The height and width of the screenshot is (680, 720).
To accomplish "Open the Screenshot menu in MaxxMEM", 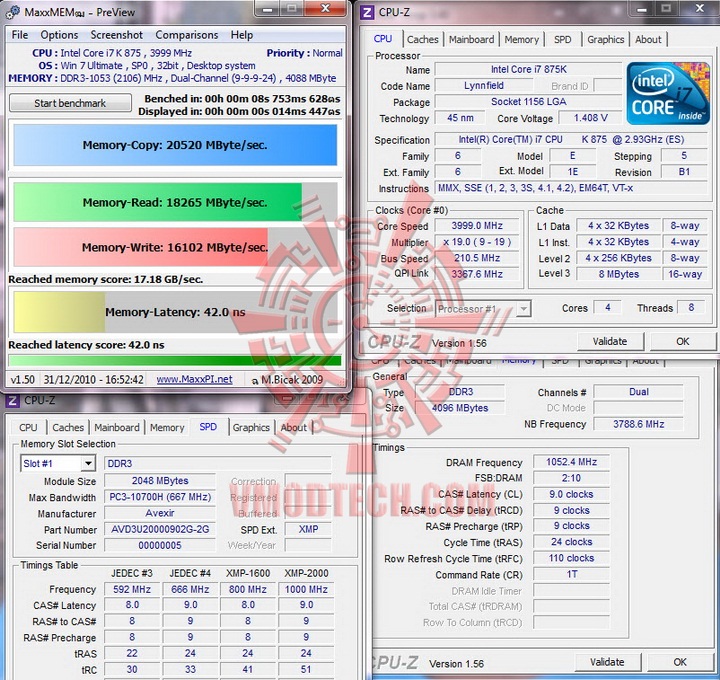I will 117,35.
